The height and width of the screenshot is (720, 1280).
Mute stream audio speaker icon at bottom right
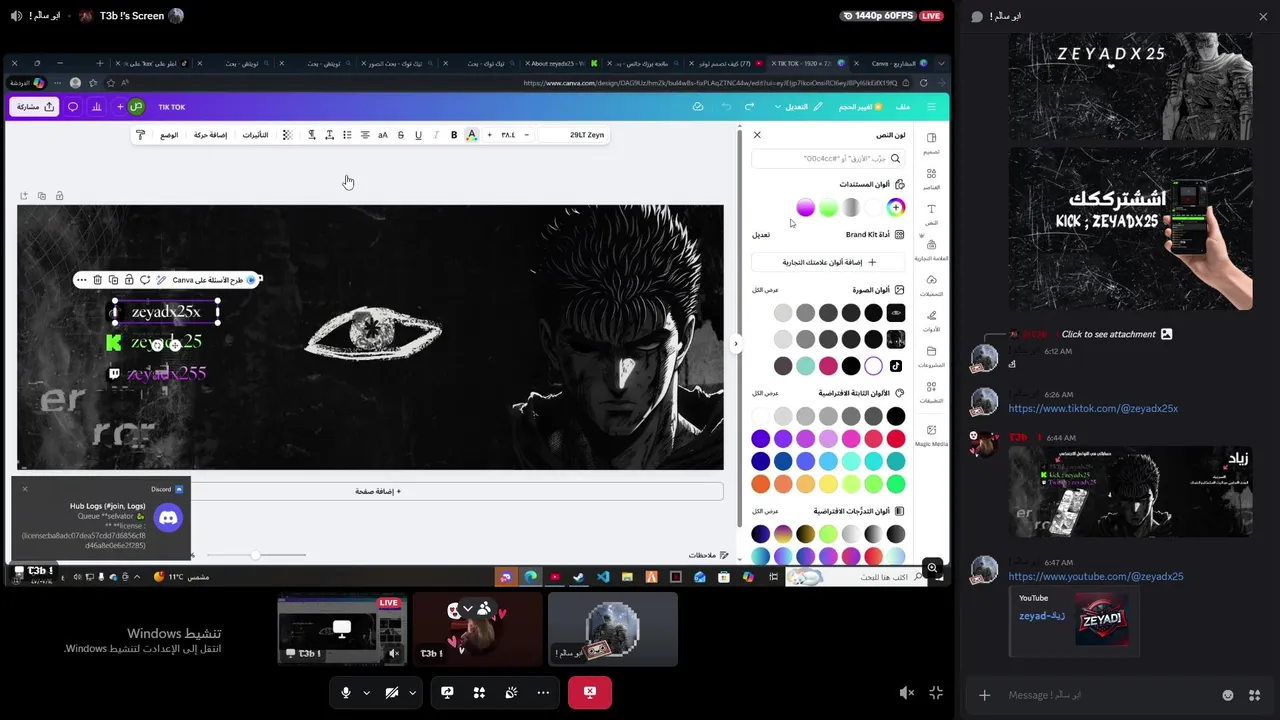click(906, 692)
